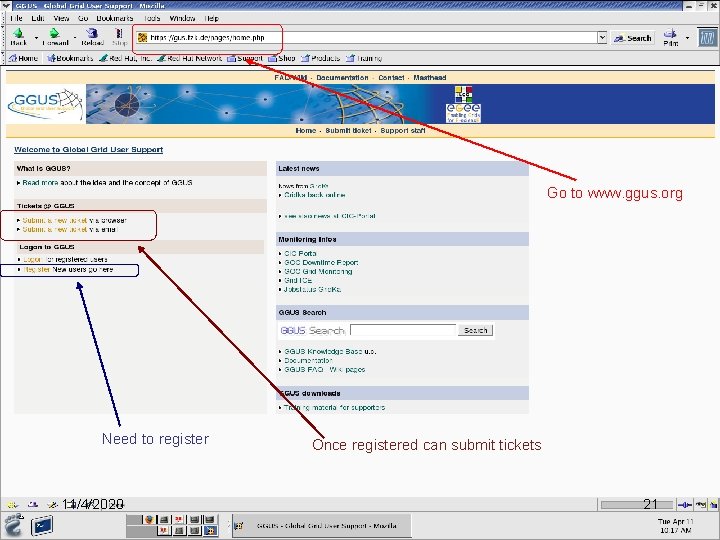Open the Forward button history dropdown arrow
720x540 pixels.
point(75,38)
